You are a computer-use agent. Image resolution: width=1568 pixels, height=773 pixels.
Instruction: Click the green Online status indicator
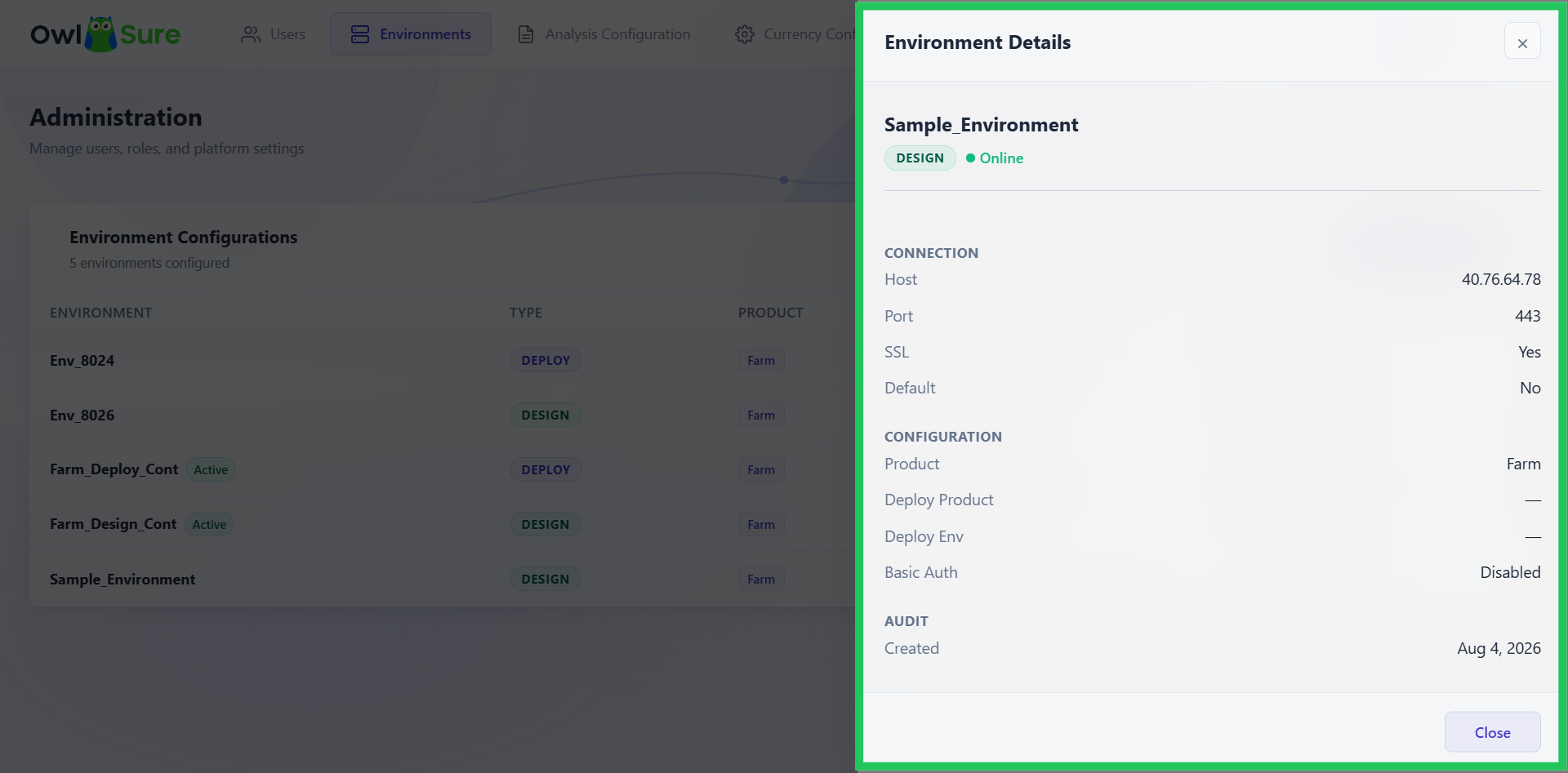994,158
